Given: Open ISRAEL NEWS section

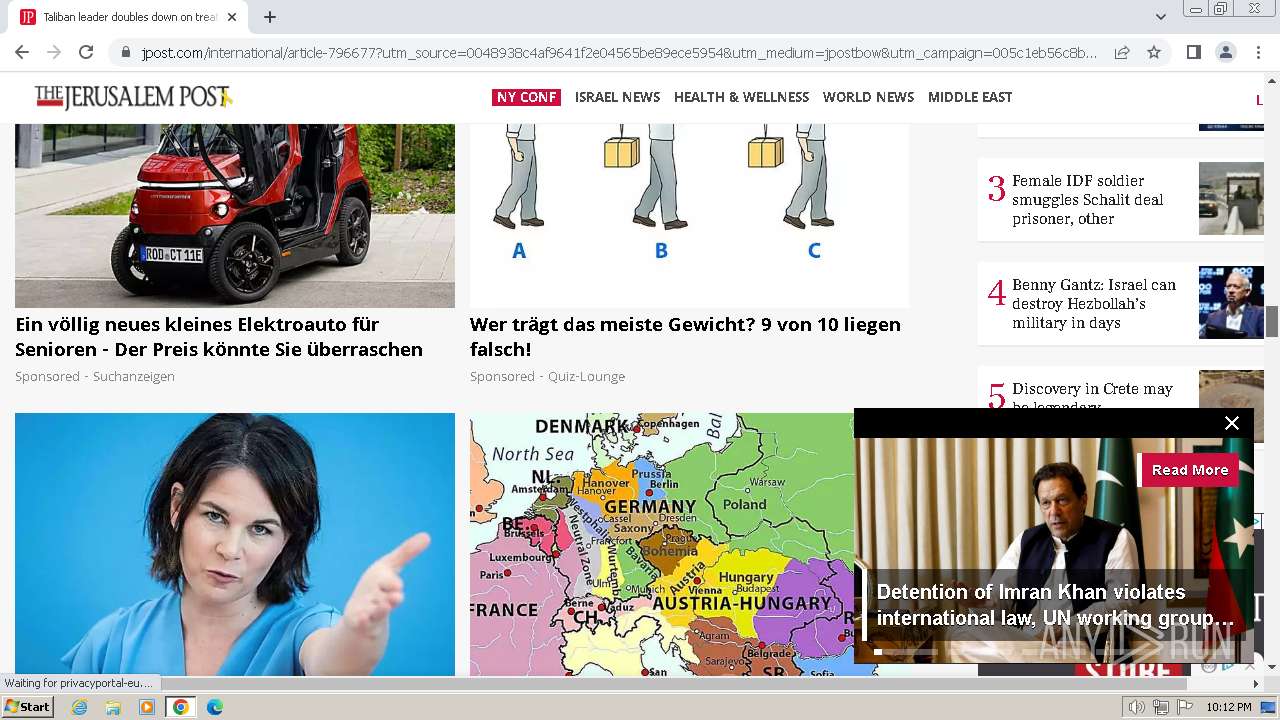Looking at the screenshot, I should [x=617, y=97].
